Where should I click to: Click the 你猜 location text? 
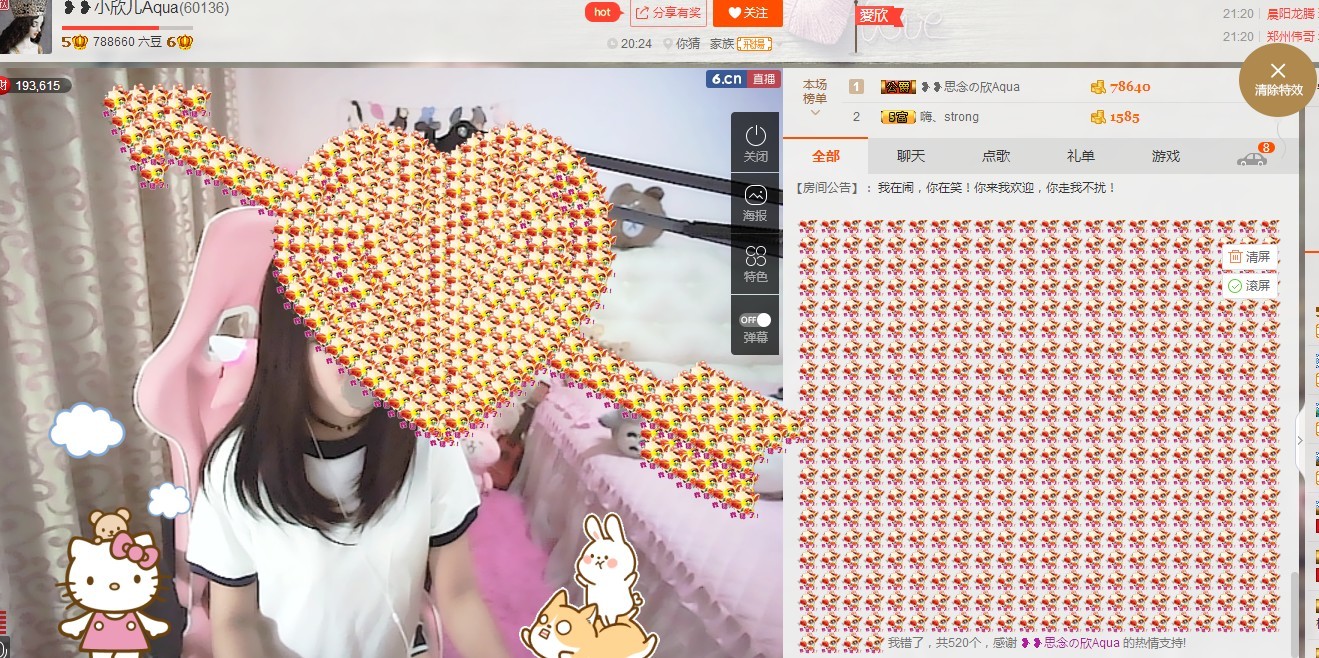pyautogui.click(x=688, y=43)
